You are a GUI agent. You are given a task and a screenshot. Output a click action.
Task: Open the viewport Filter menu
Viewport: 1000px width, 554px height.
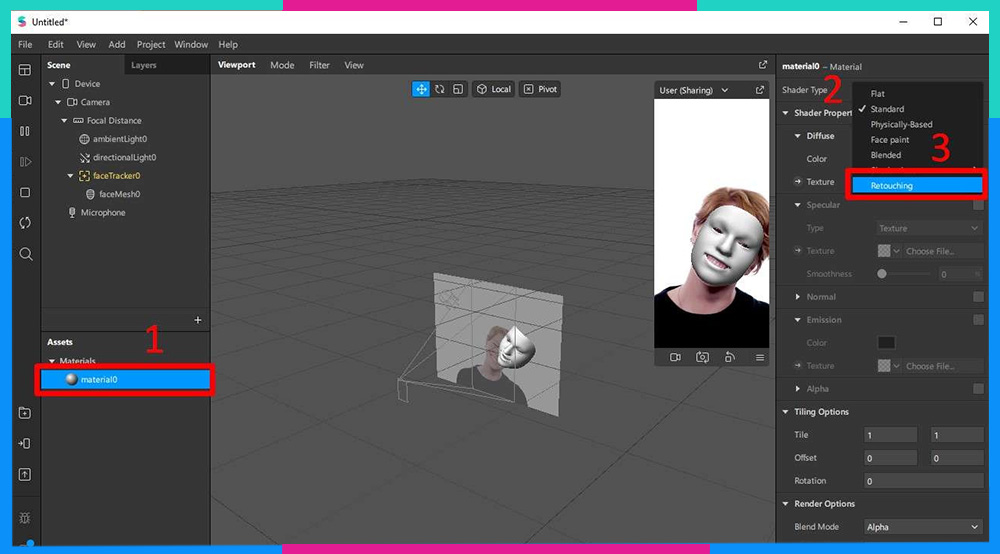tap(320, 65)
